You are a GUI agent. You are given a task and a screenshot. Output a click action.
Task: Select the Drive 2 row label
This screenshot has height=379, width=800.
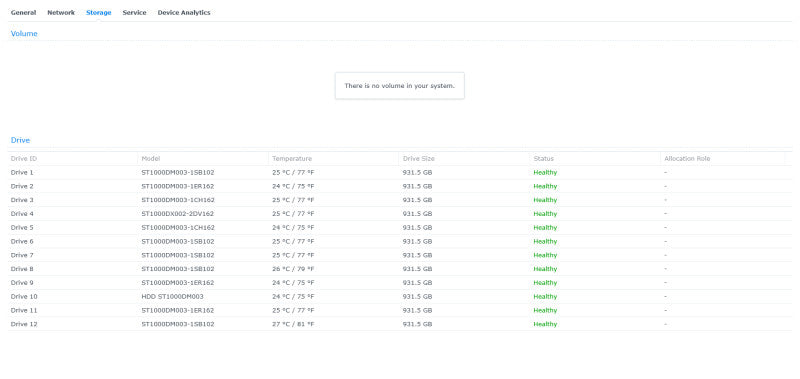click(22, 186)
